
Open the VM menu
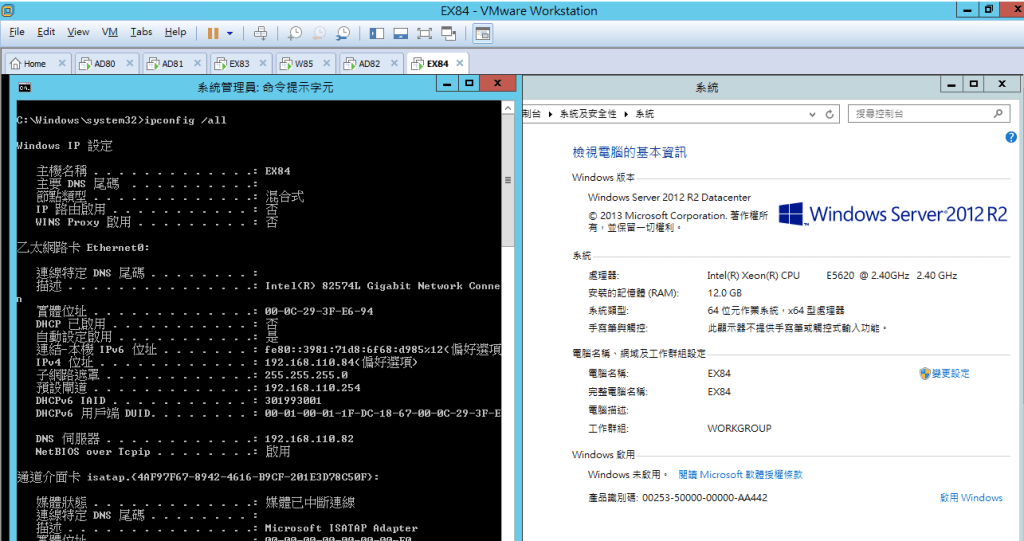click(110, 32)
